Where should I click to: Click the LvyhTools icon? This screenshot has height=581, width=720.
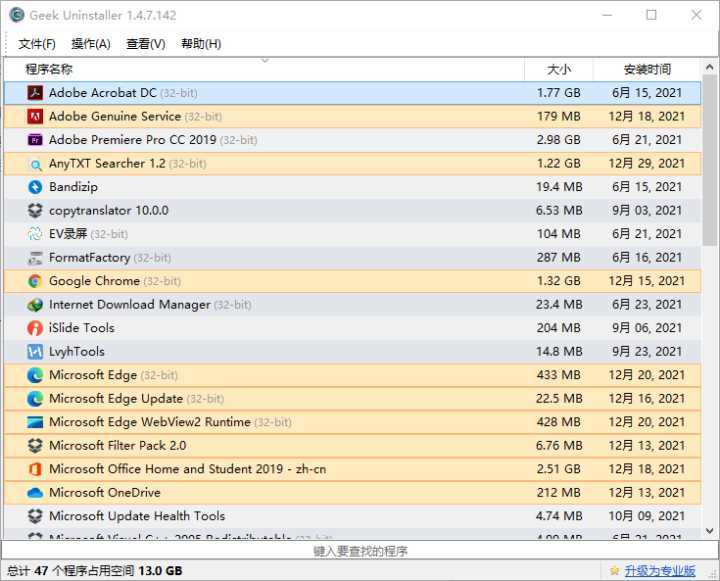(x=35, y=352)
